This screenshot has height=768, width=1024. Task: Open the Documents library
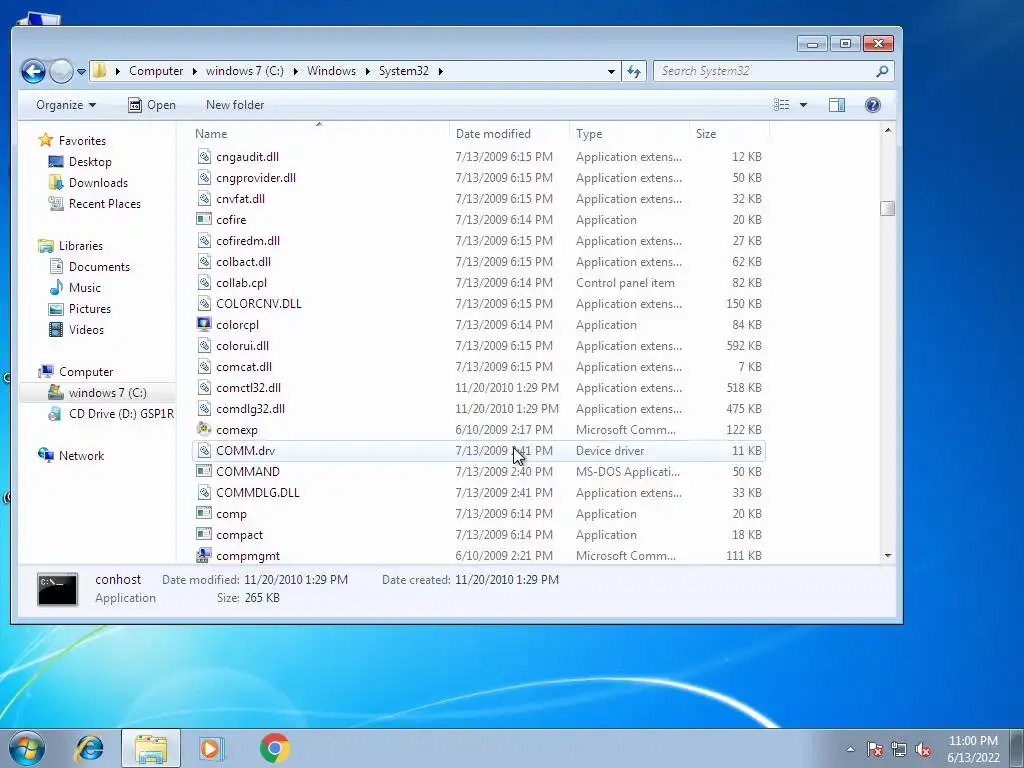[x=99, y=267]
